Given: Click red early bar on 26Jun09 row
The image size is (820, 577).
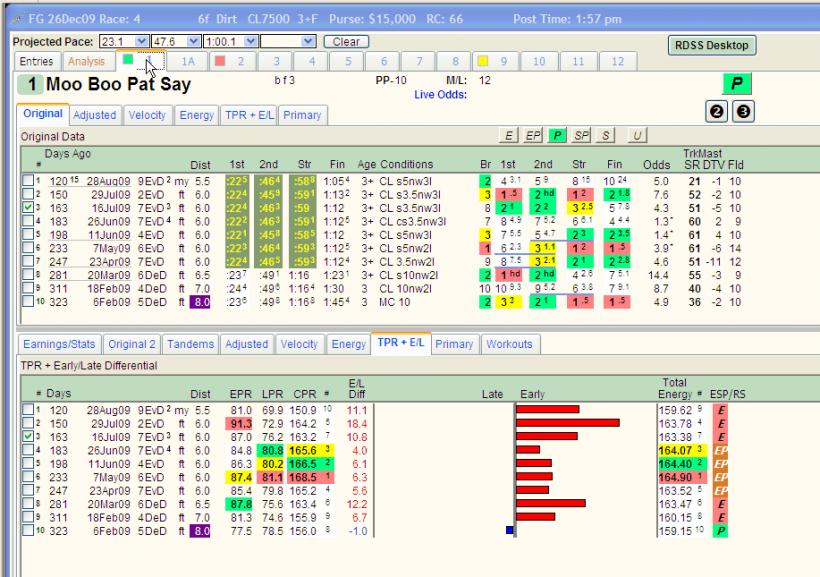Looking at the screenshot, I should pos(528,450).
